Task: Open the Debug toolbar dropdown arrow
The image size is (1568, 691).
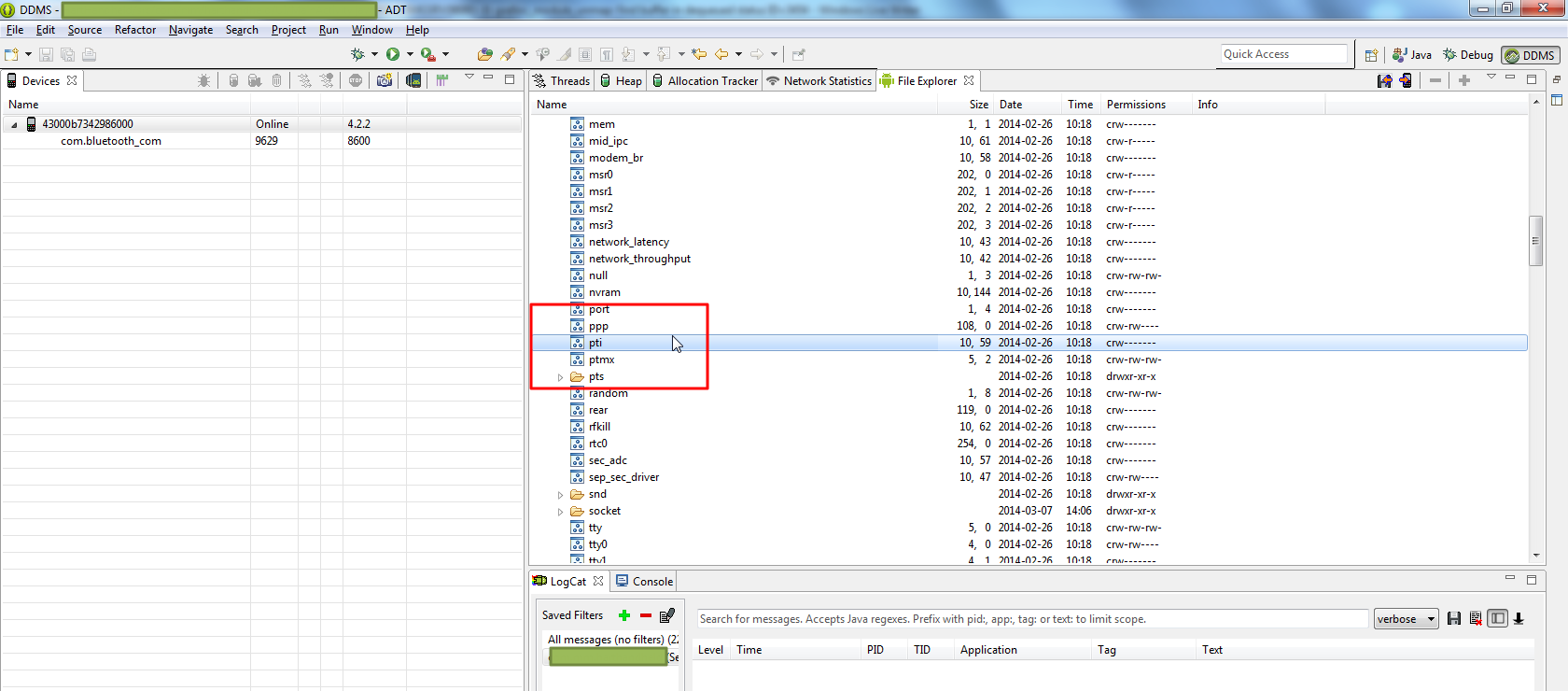Action: tap(374, 54)
